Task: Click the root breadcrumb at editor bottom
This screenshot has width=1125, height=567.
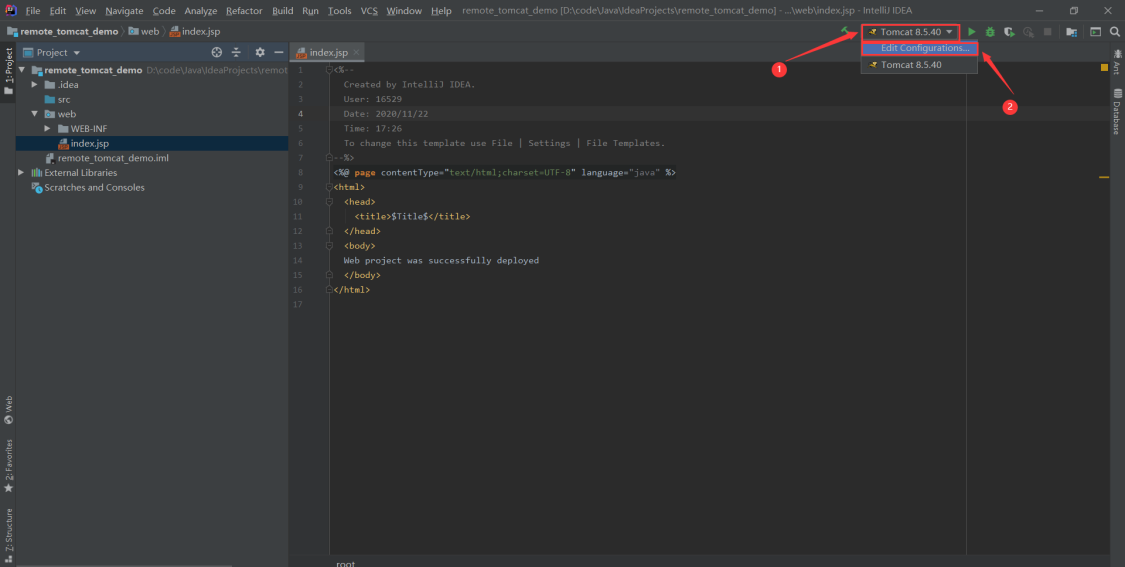Action: [345, 563]
